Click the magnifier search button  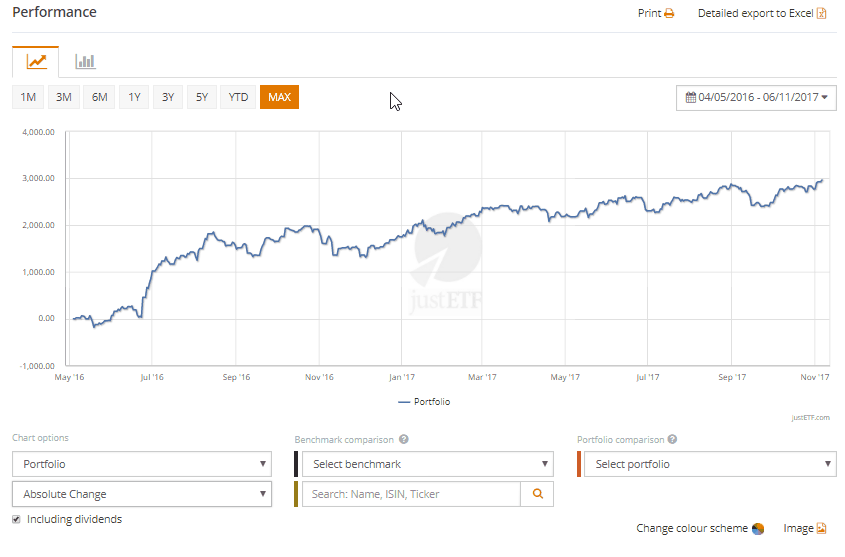click(537, 494)
